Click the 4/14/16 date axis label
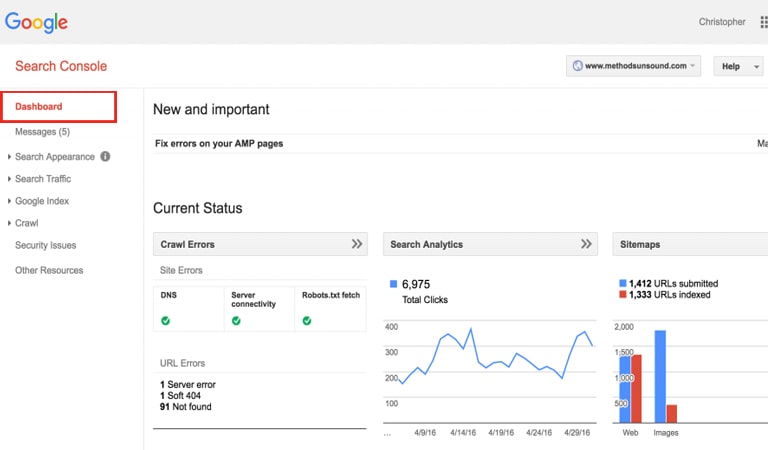Image resolution: width=768 pixels, height=450 pixels. [x=463, y=433]
